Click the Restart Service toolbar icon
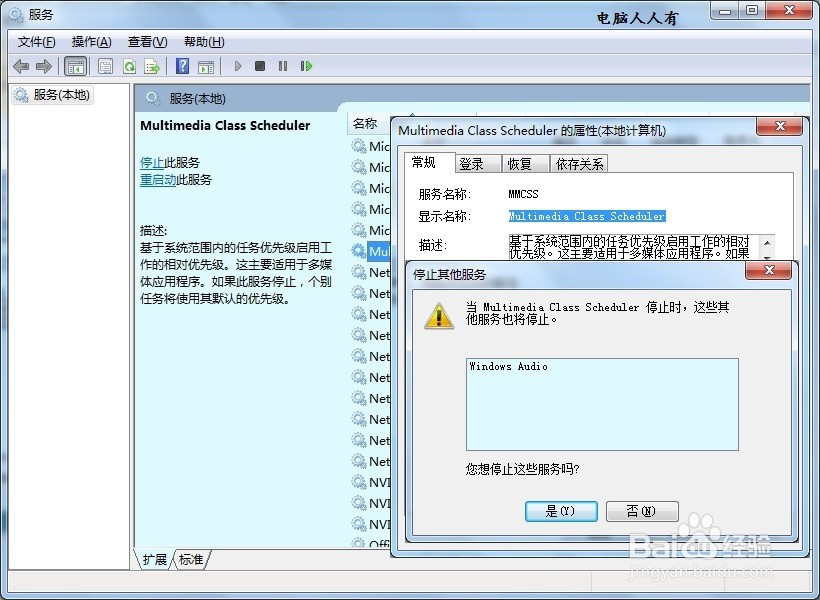The height and width of the screenshot is (600, 820). coord(306,66)
